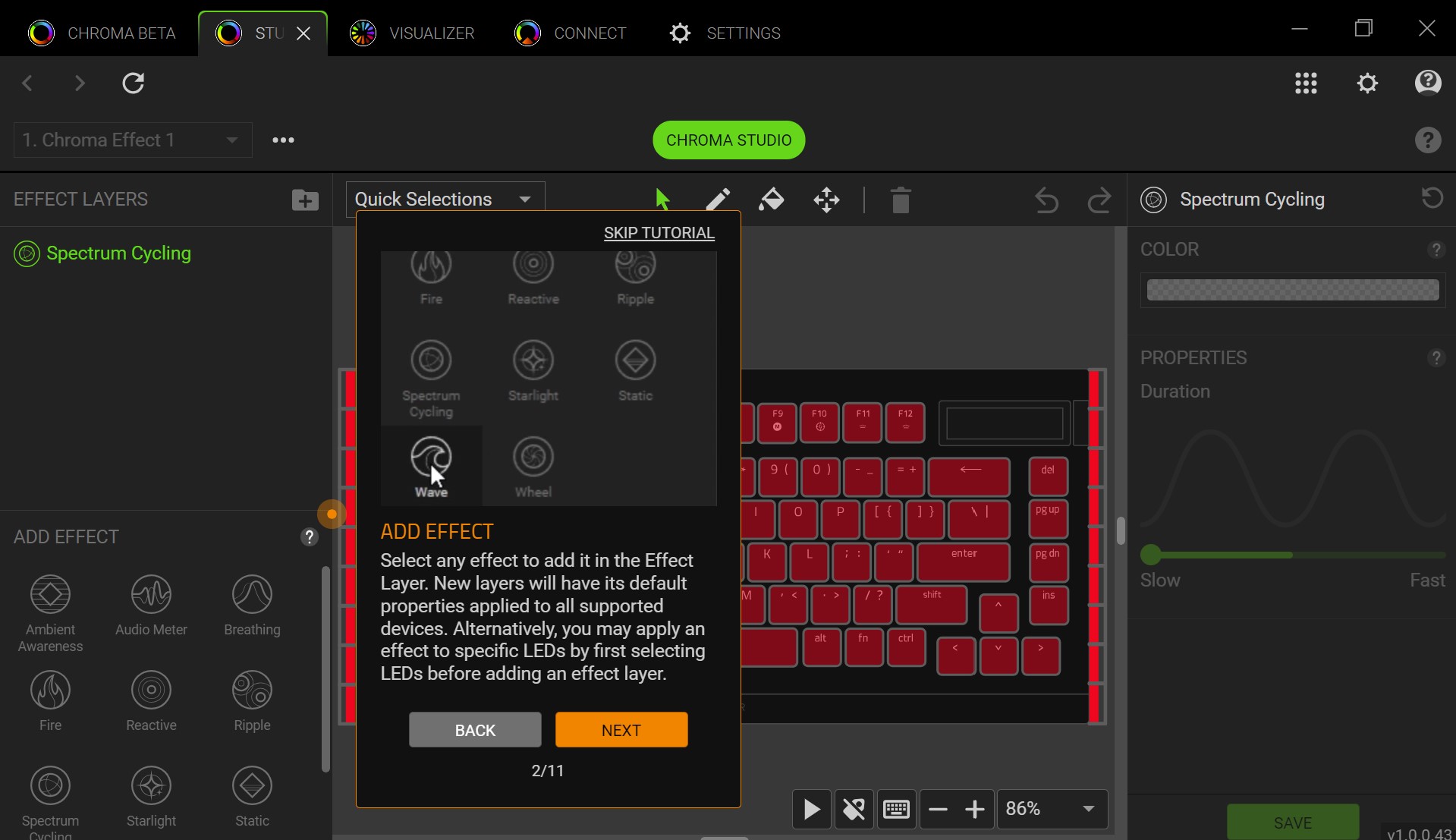Add Starlight effect from the Add Effect panel
Viewport: 1456px width, 840px height.
pos(151,797)
